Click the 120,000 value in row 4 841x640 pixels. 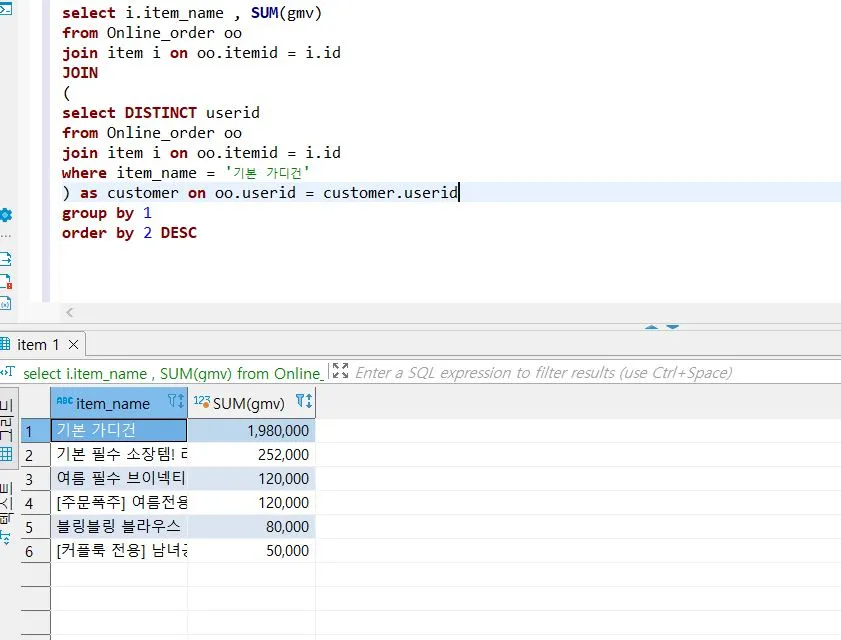pos(283,503)
